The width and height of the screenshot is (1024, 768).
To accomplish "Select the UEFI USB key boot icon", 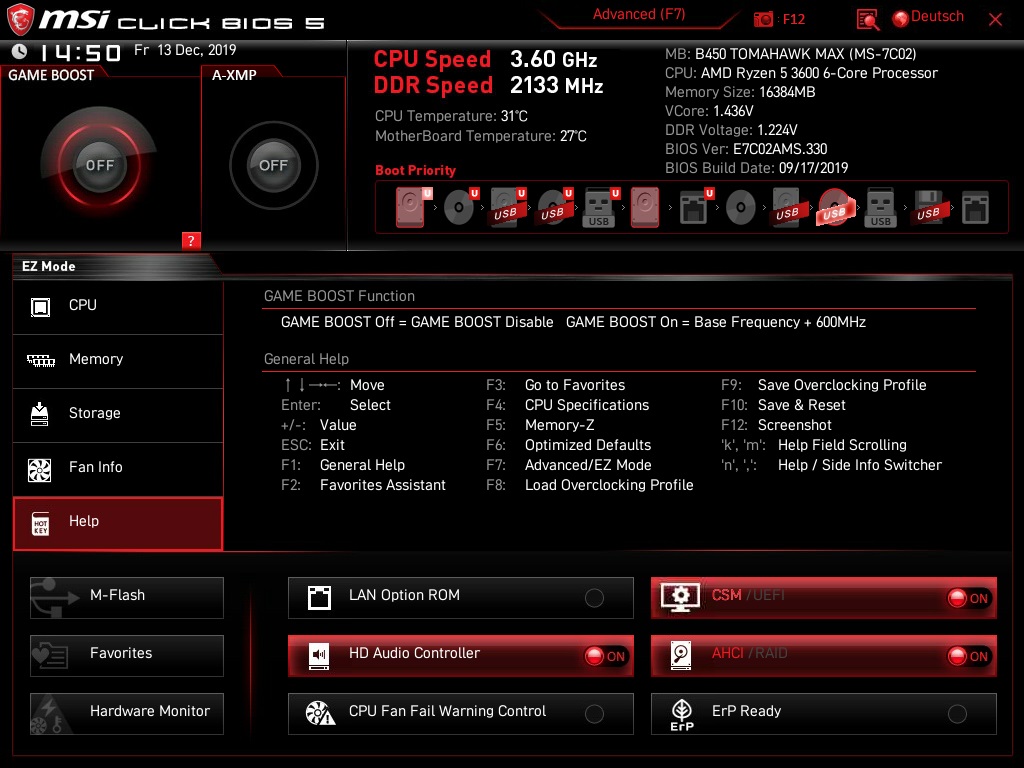I will (x=600, y=208).
